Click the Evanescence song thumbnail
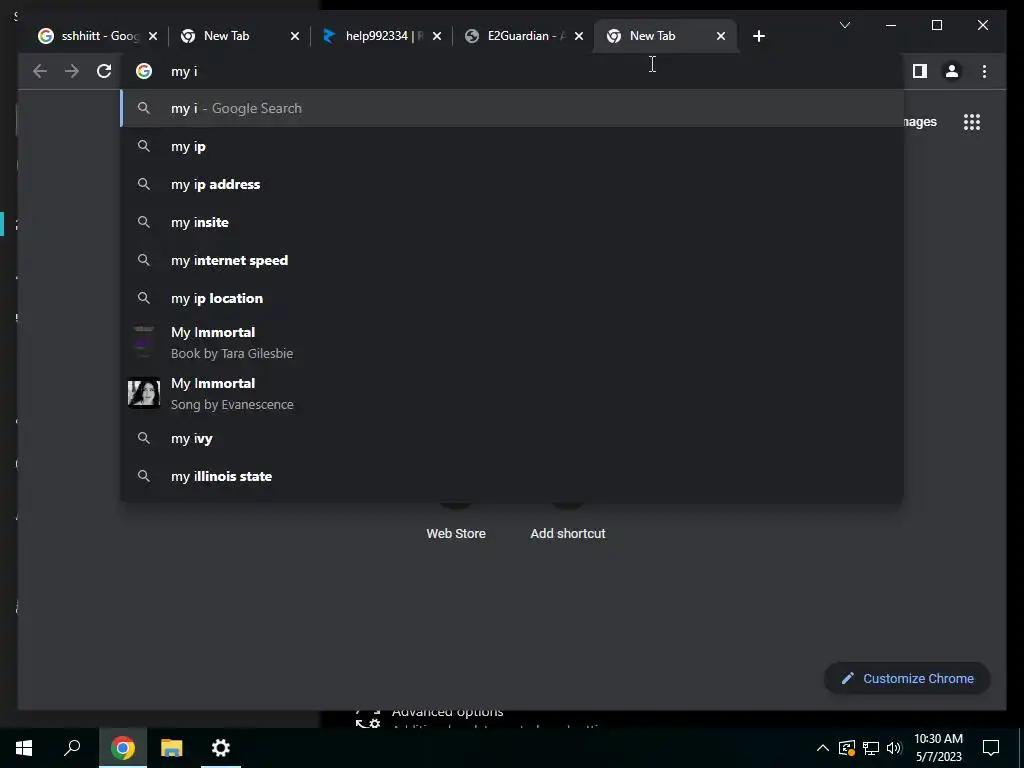Screen dimensions: 1024x768 pos(144,393)
